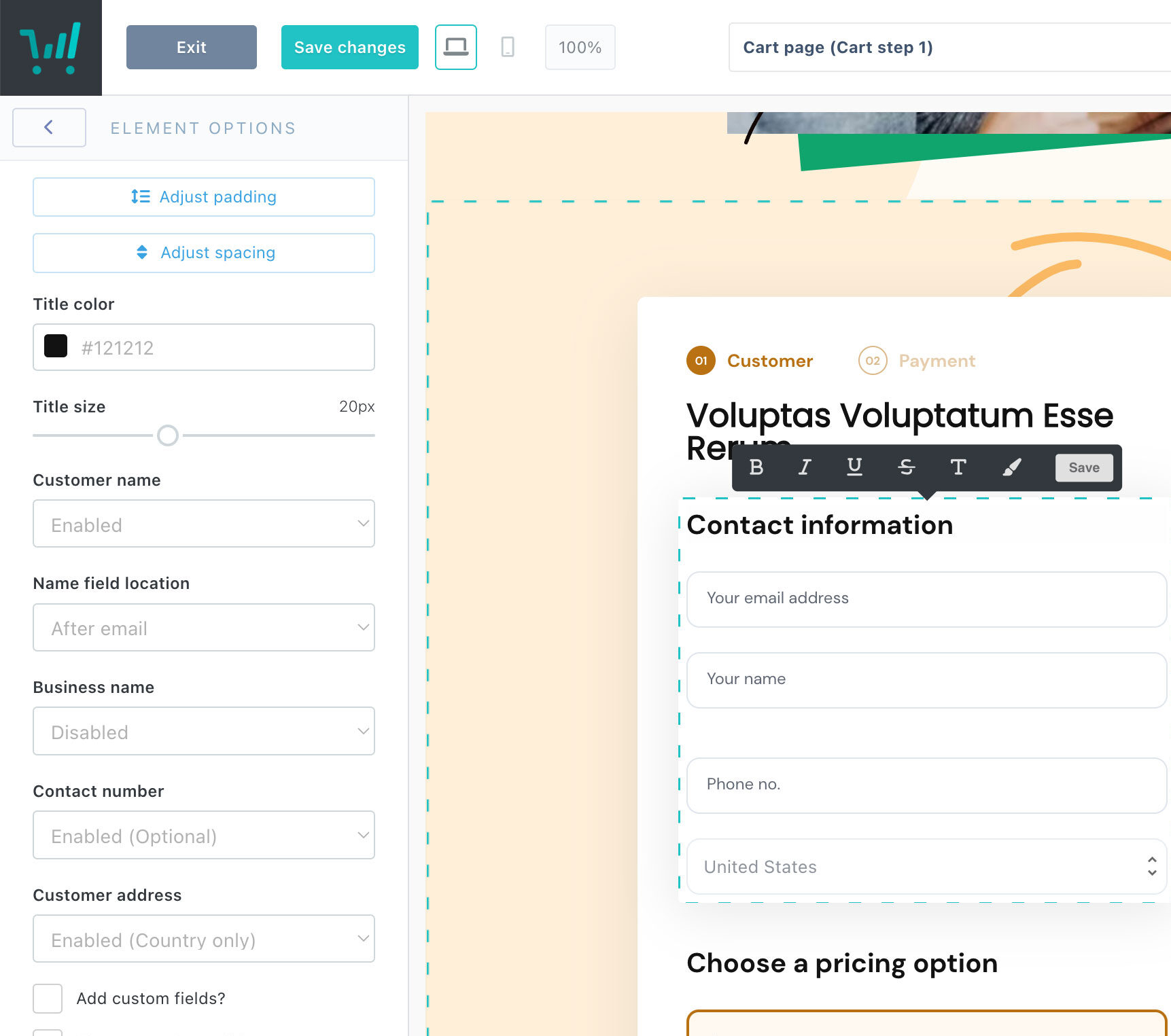Click the black Title color swatch
The image size is (1171, 1036).
tap(56, 346)
